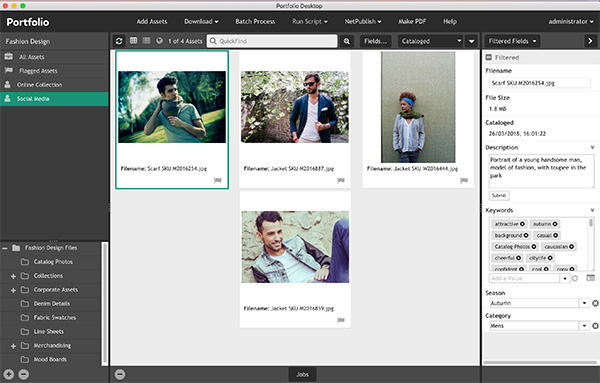Screen dimensions: 600x383
Task: Open the Download menu
Action: point(201,21)
